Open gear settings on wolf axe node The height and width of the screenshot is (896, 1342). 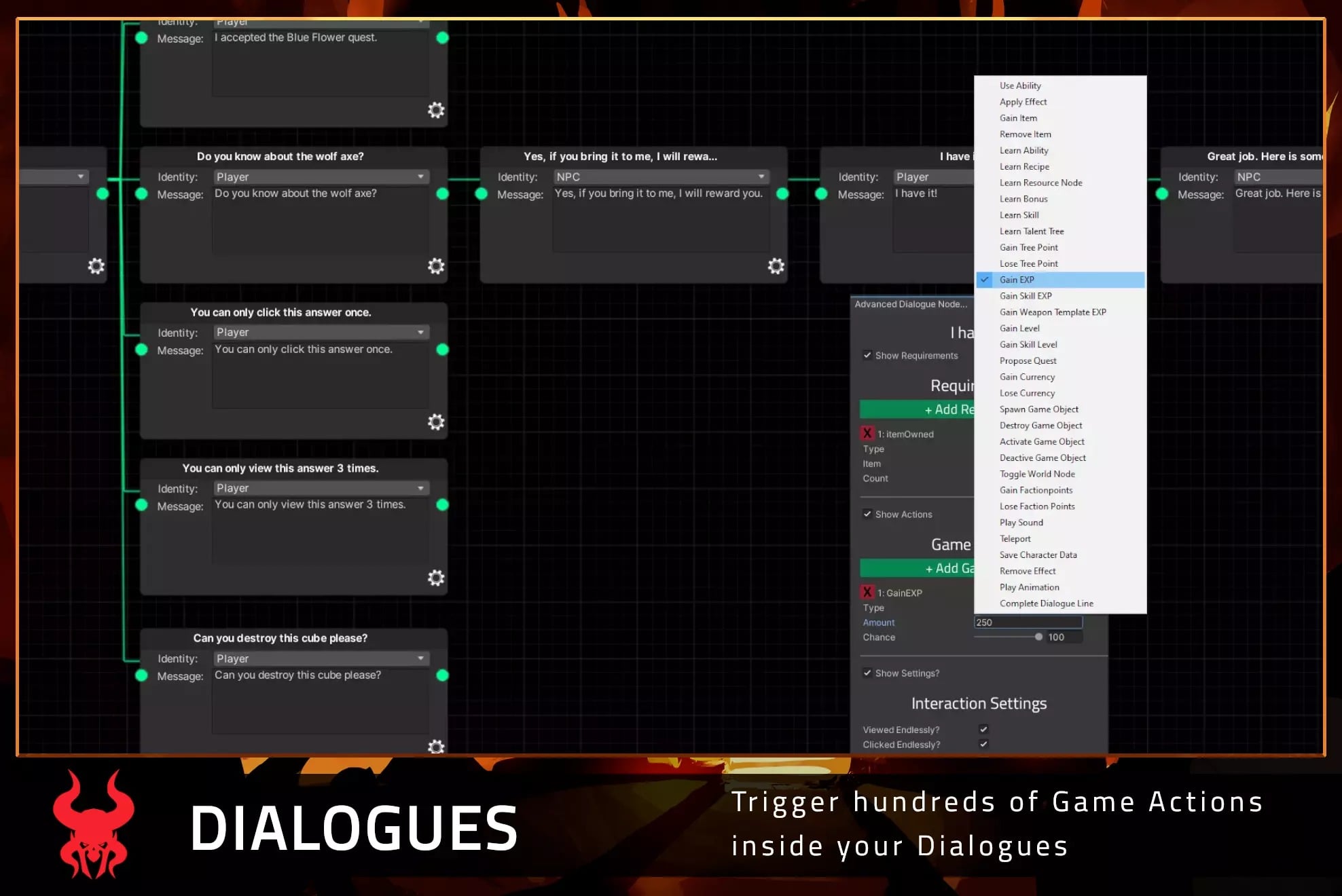(x=436, y=266)
